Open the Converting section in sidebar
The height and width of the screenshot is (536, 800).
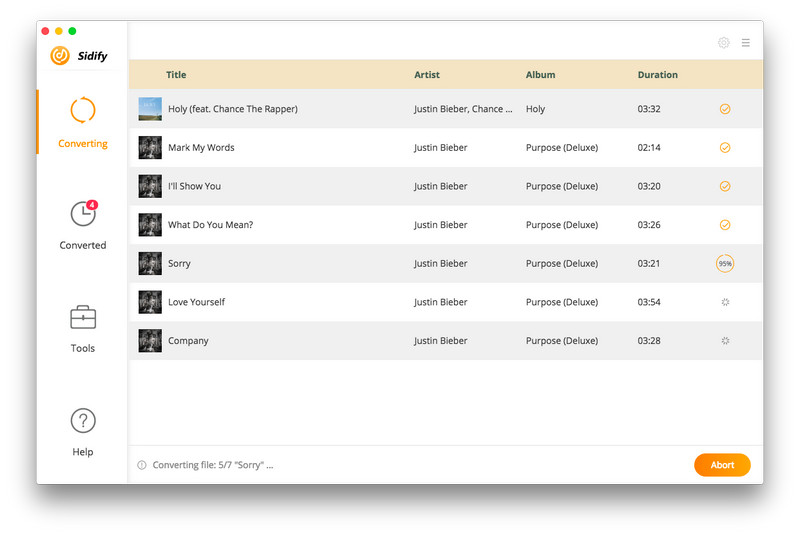[83, 122]
